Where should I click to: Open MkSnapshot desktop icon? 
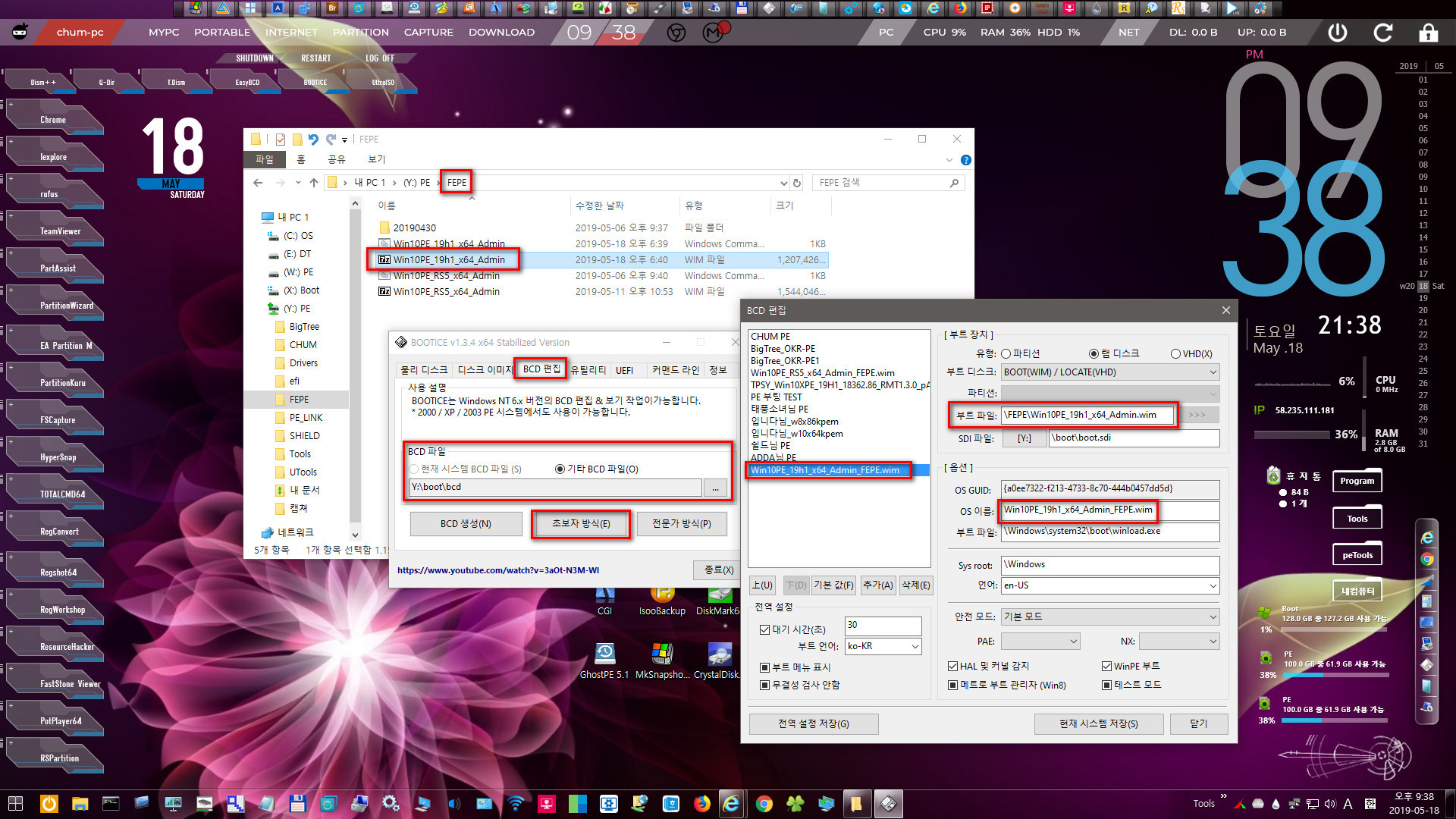(x=662, y=660)
